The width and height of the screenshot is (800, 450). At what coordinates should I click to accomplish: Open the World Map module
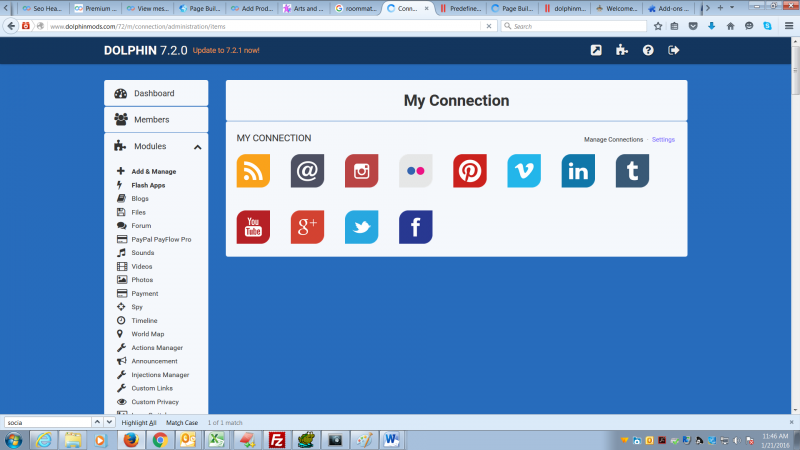(147, 334)
